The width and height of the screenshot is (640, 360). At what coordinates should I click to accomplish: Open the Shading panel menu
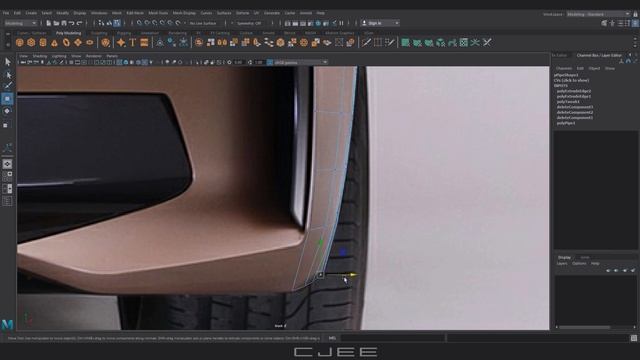[40, 56]
